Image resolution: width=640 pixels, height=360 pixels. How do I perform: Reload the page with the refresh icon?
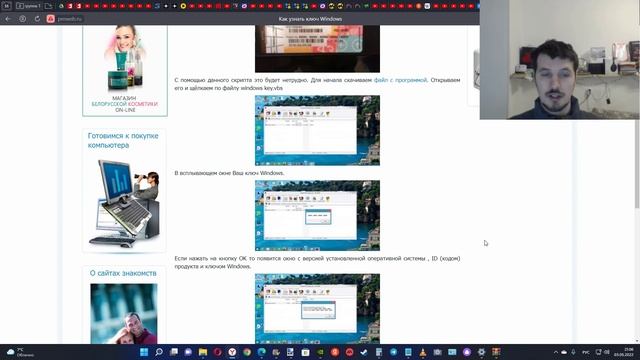[37, 19]
